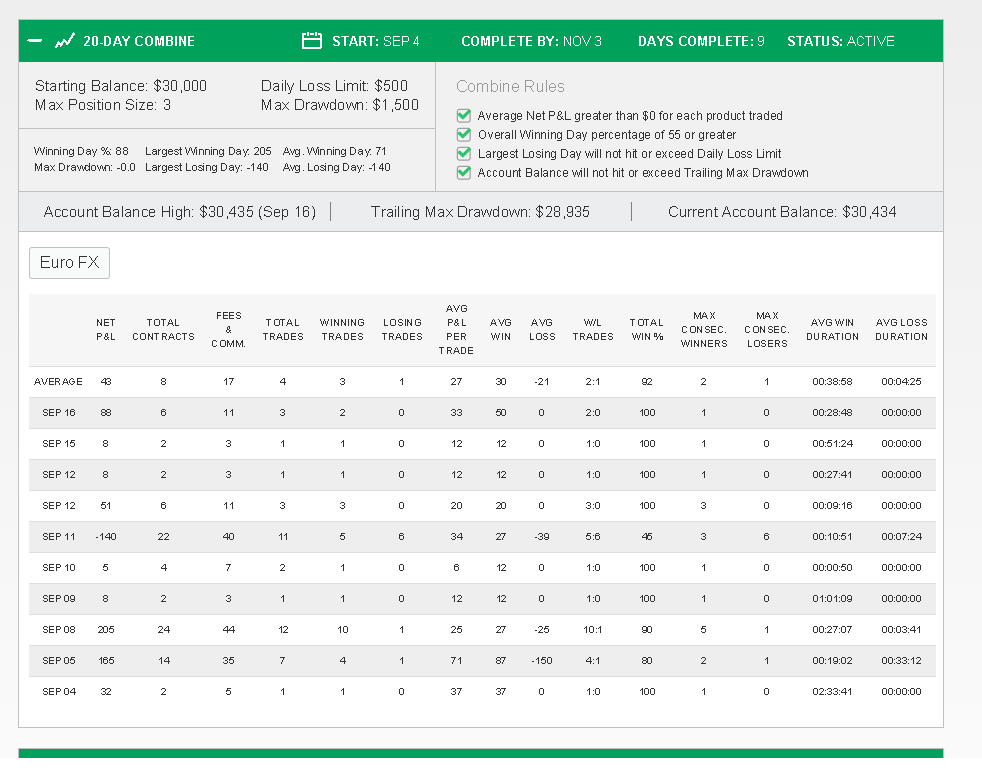Click the STATUS: ACTIVE header text
Image resolution: width=982 pixels, height=768 pixels.
(840, 41)
